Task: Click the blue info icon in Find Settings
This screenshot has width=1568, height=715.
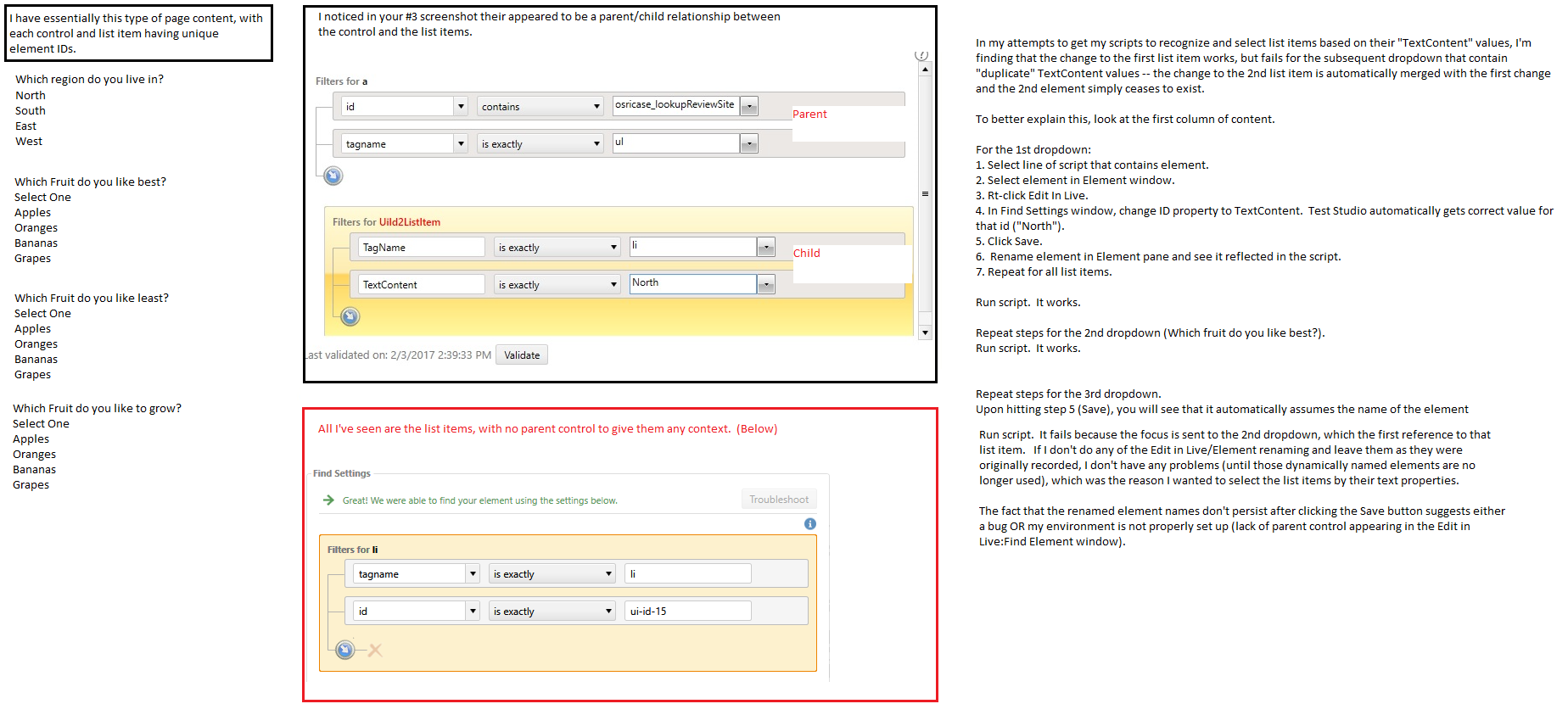Action: 810,524
